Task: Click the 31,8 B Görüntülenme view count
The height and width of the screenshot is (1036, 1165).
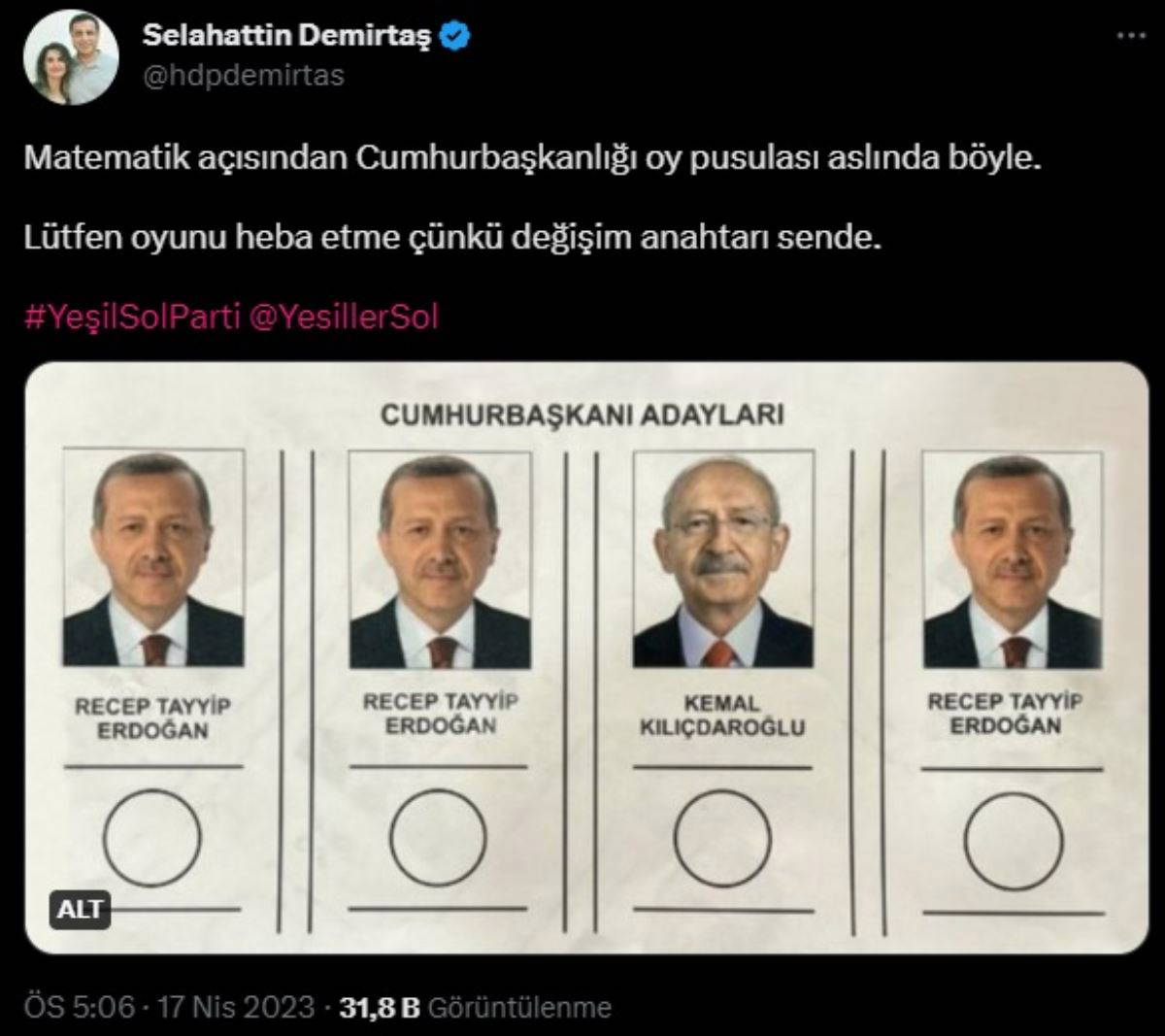Action: click(x=476, y=1007)
